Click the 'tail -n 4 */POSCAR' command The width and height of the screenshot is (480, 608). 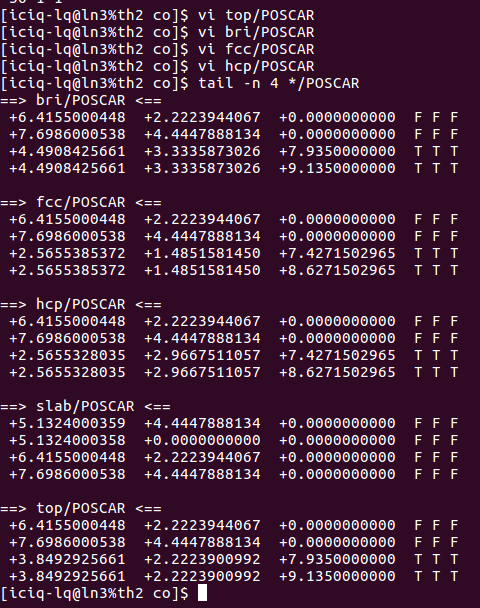coord(278,83)
